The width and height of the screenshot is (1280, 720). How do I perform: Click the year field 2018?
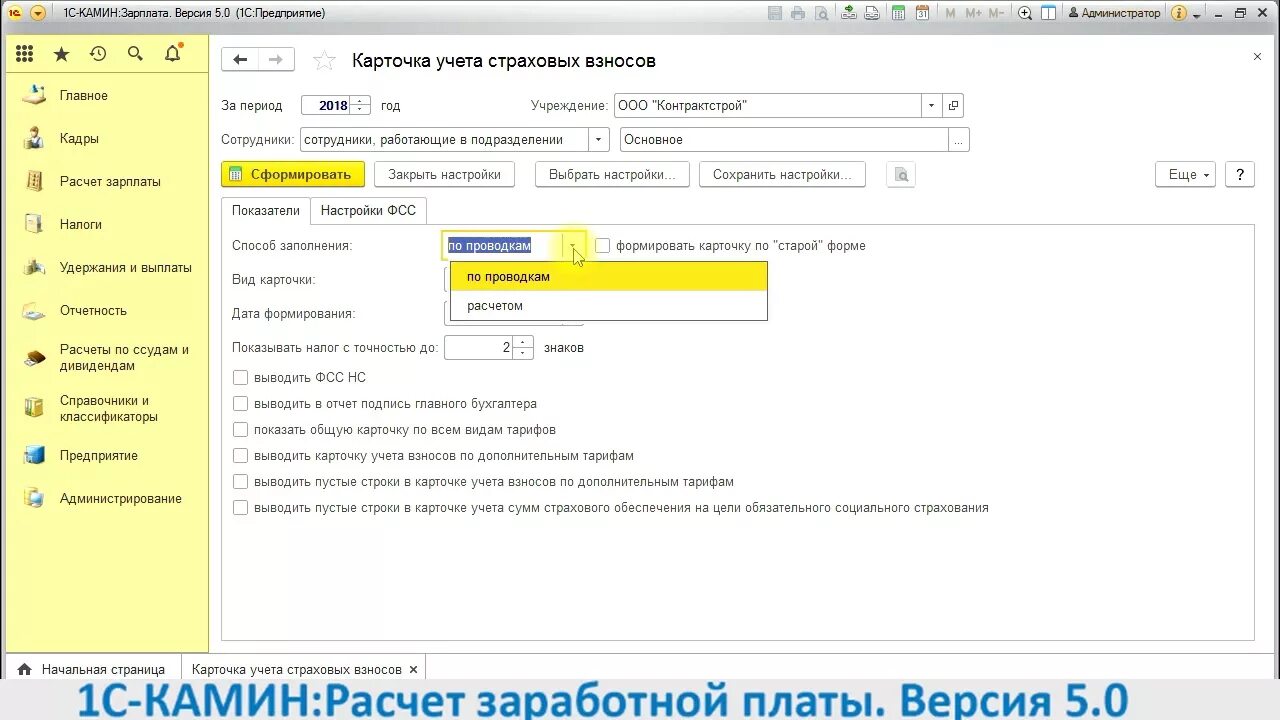tap(327, 106)
